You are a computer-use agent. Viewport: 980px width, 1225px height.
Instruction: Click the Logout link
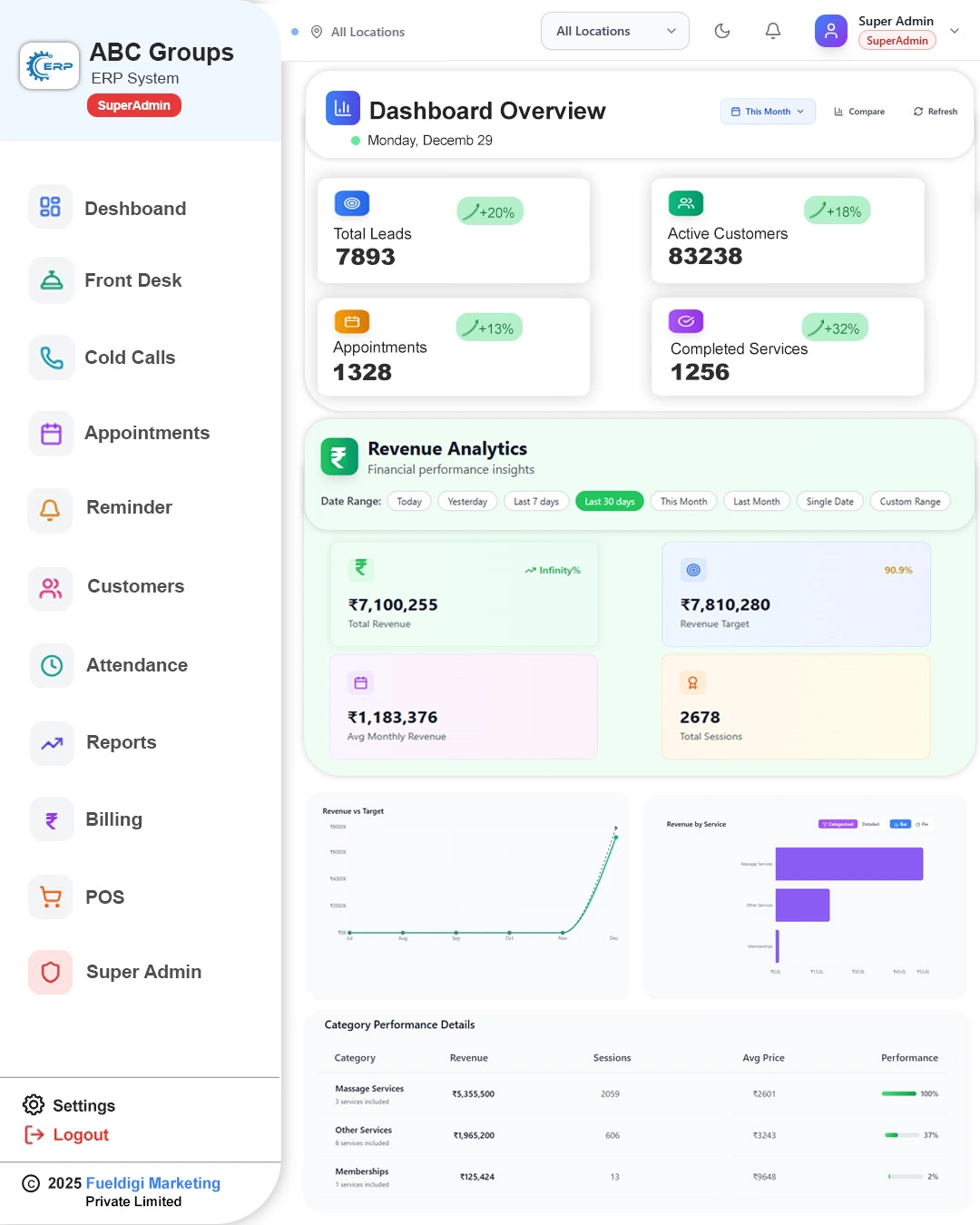tap(80, 1134)
